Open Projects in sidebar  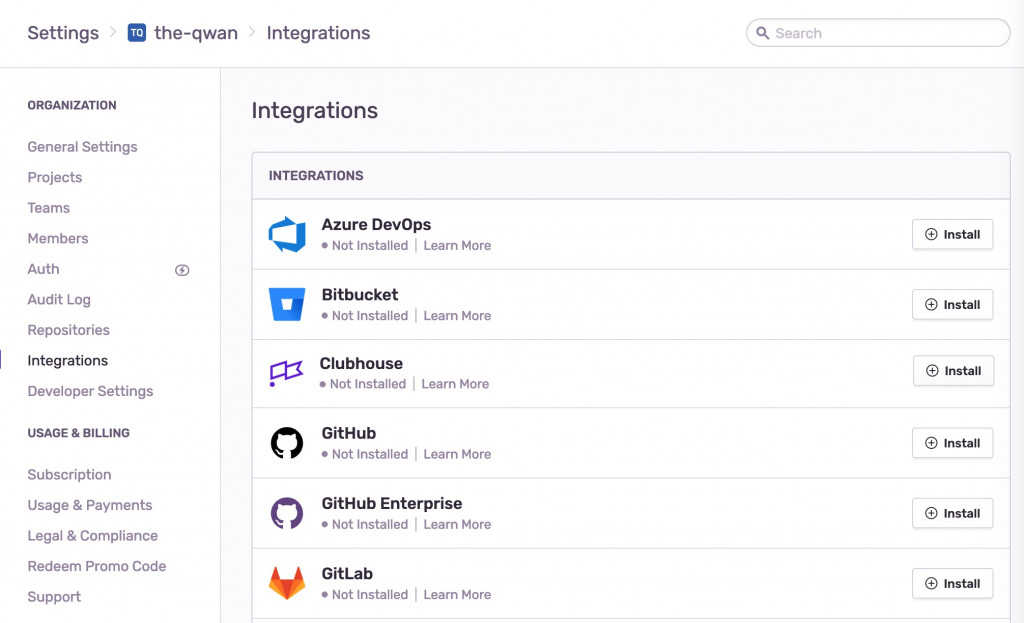click(55, 178)
